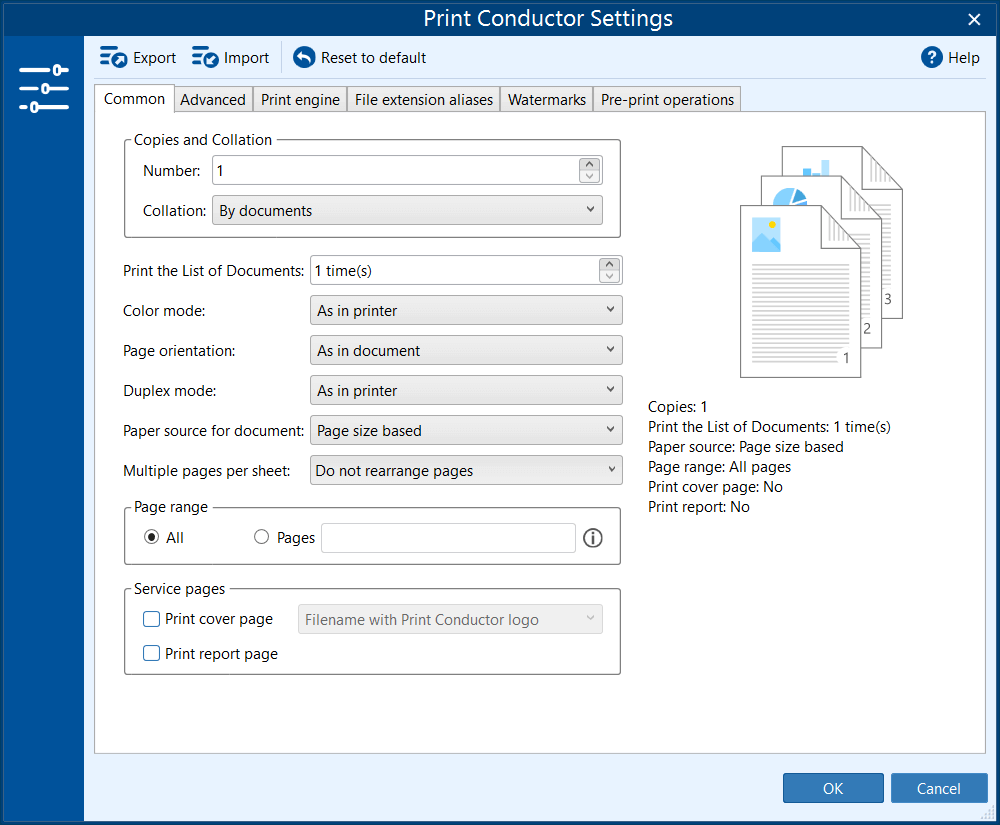Click the Cancel button

click(x=938, y=788)
